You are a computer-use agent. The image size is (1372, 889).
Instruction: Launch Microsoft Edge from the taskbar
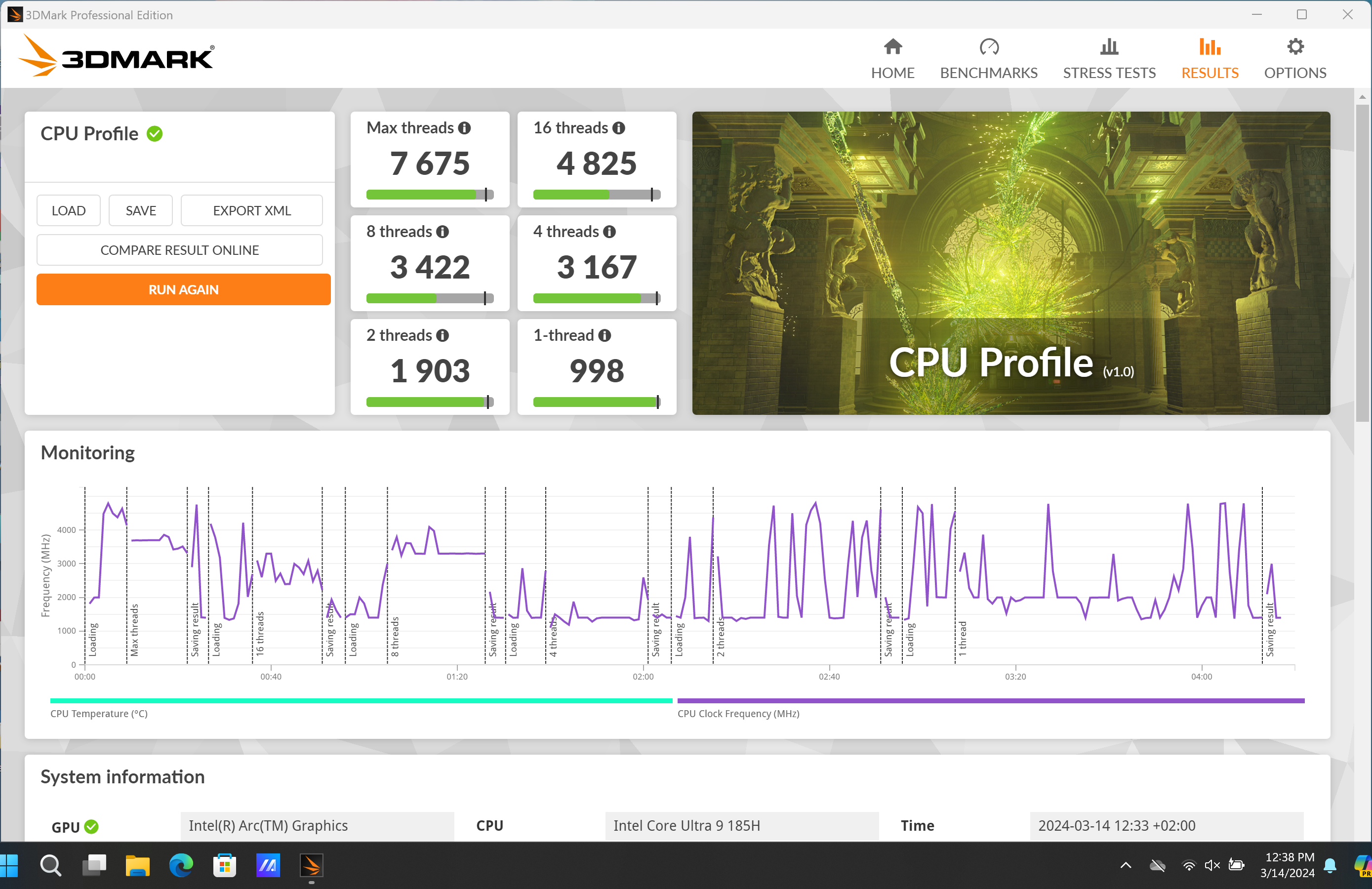(181, 865)
